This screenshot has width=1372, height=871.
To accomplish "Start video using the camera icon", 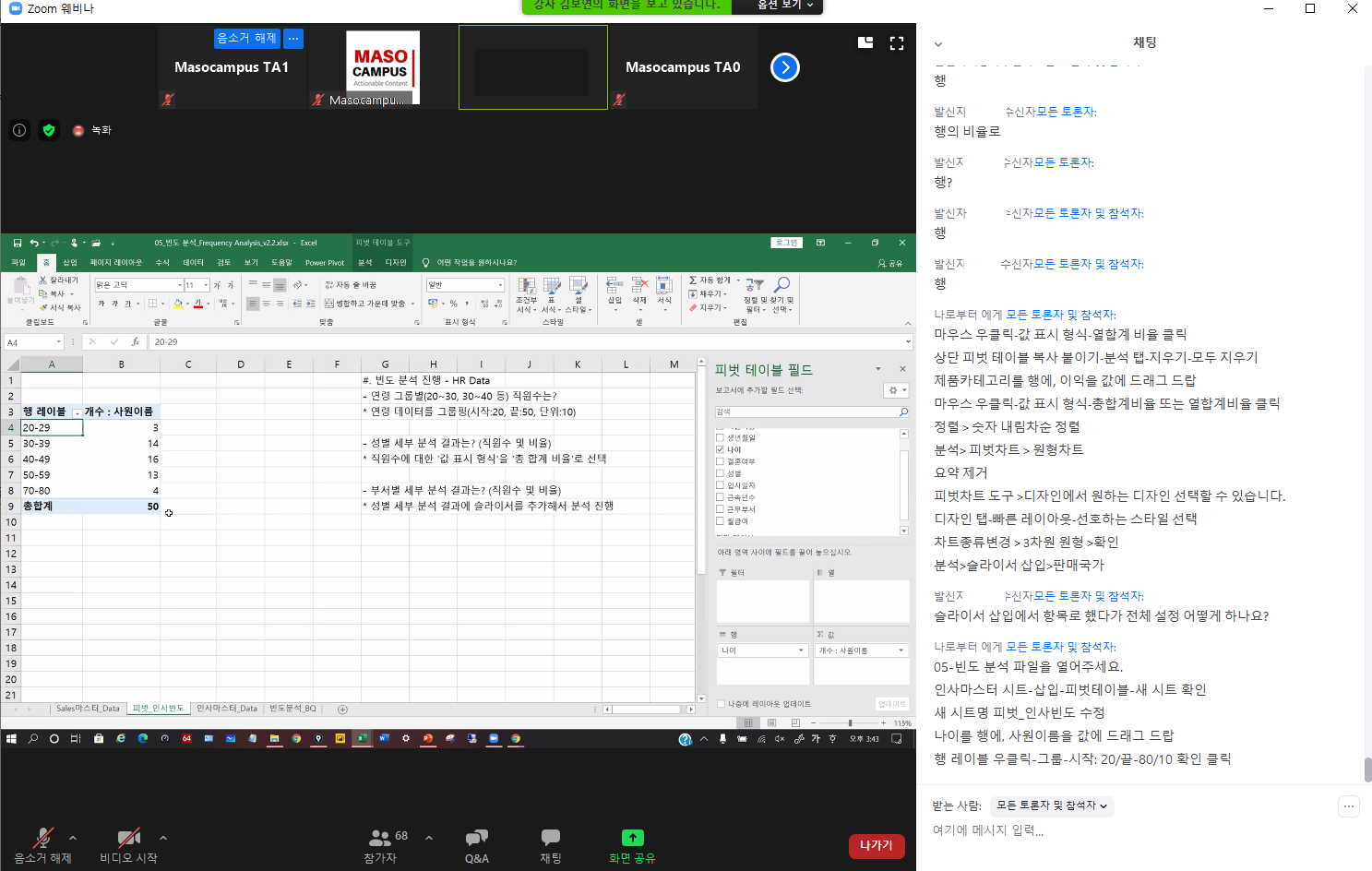I will point(128,838).
